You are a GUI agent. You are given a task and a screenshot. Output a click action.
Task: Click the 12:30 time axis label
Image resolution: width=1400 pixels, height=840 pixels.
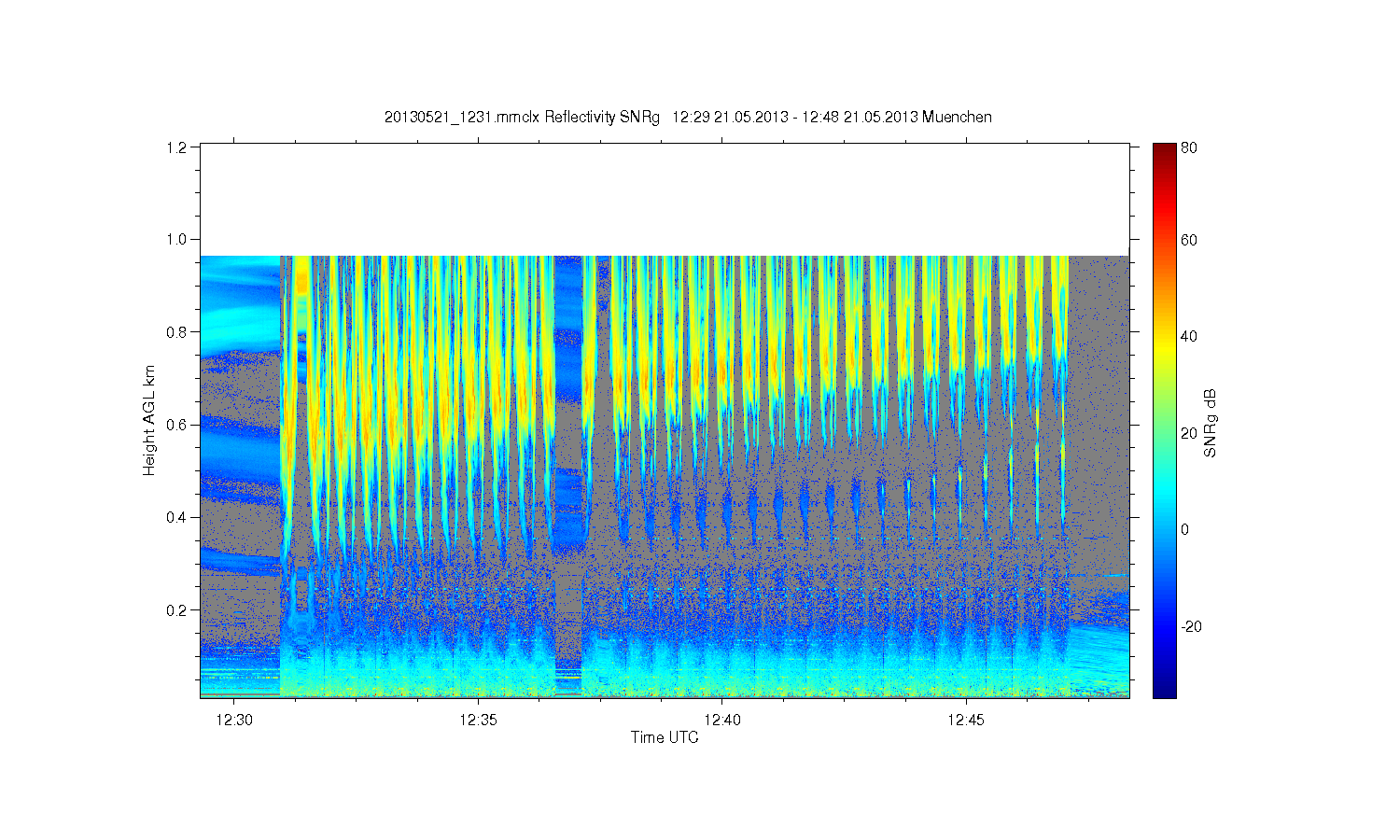click(233, 721)
